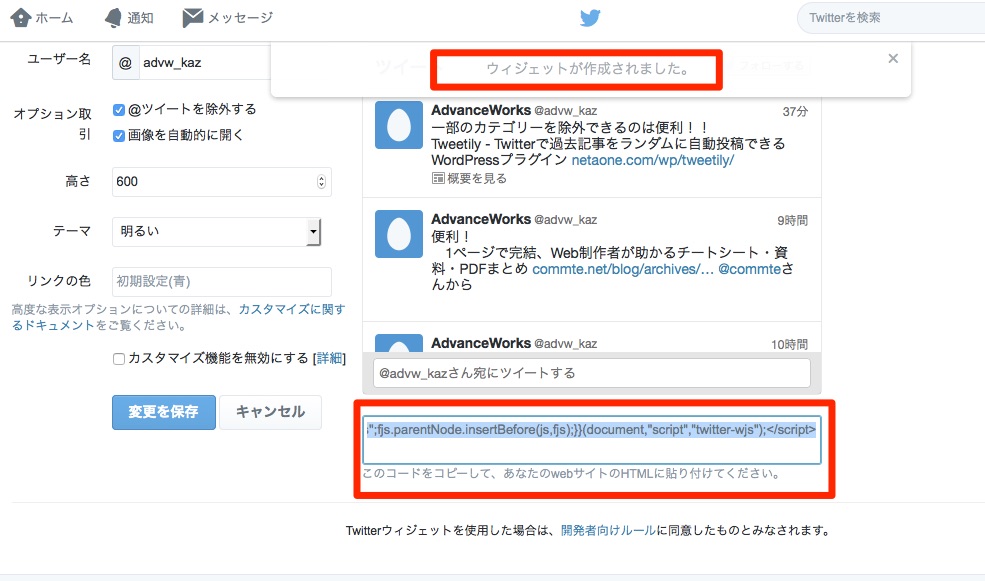Toggle the 画像を自動的に開く checkbox
The width and height of the screenshot is (985, 581).
119,136
